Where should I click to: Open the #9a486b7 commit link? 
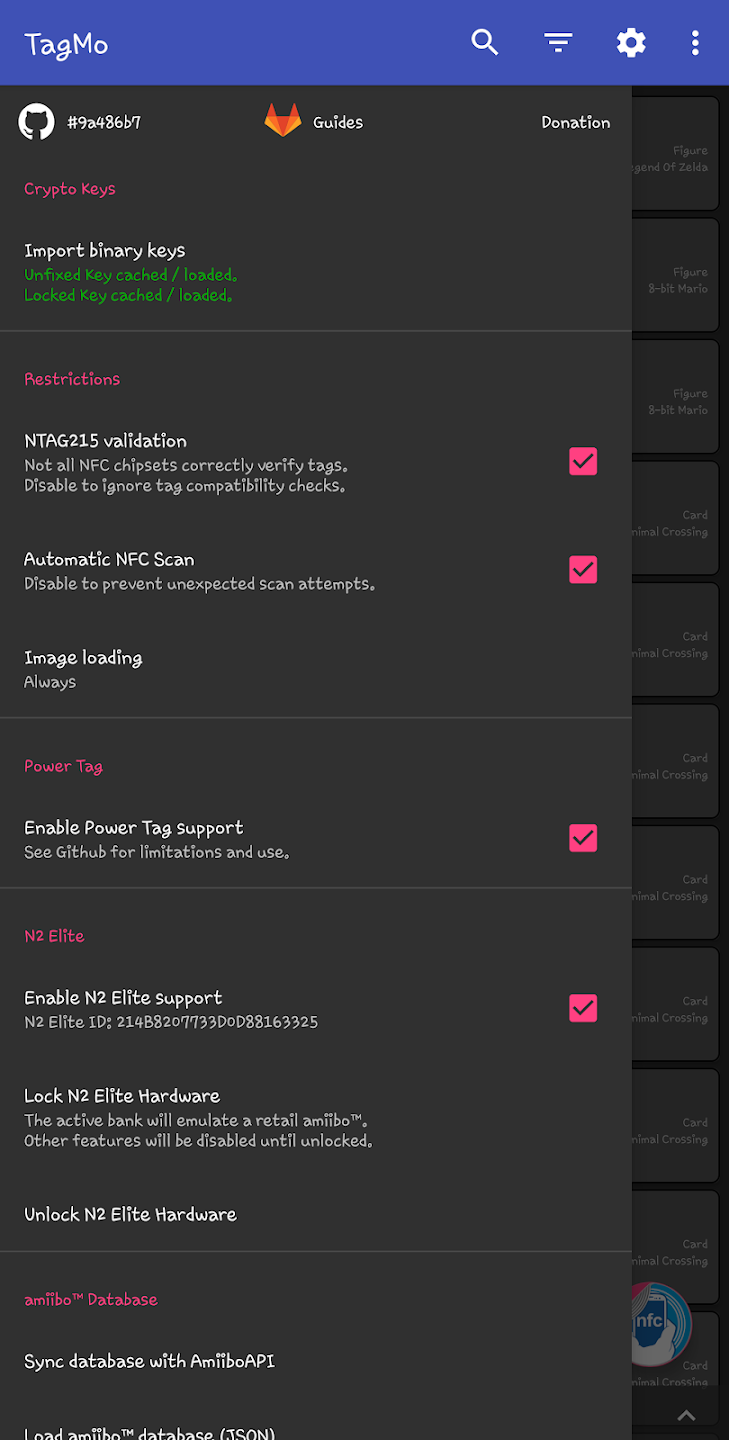(104, 122)
